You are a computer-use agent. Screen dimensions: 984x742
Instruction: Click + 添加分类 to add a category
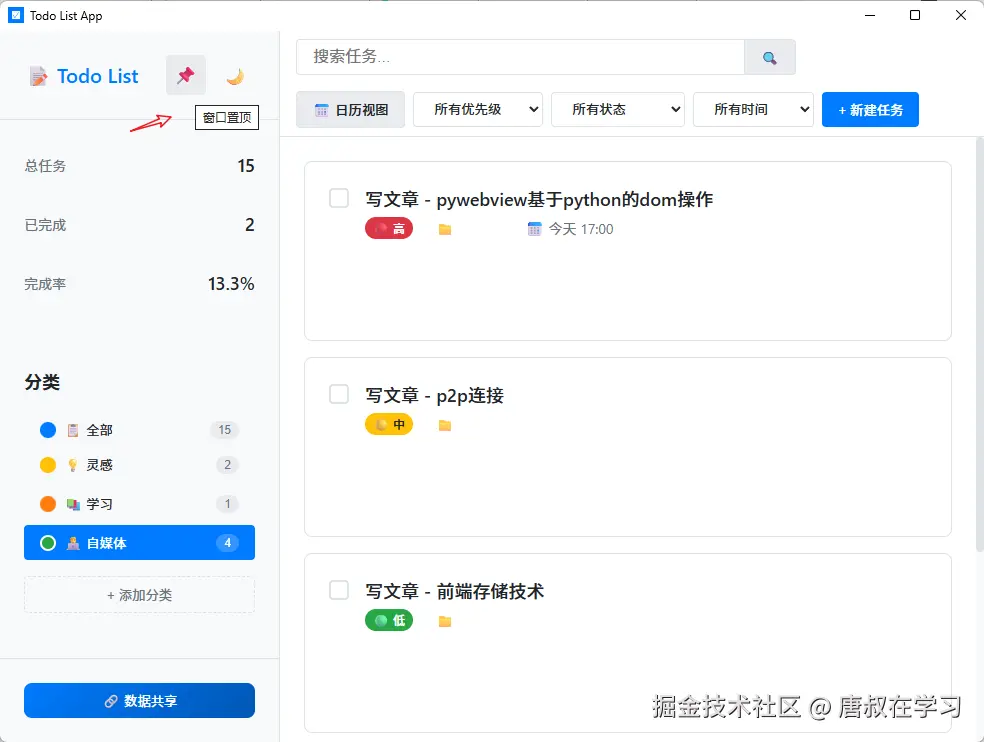[139, 594]
